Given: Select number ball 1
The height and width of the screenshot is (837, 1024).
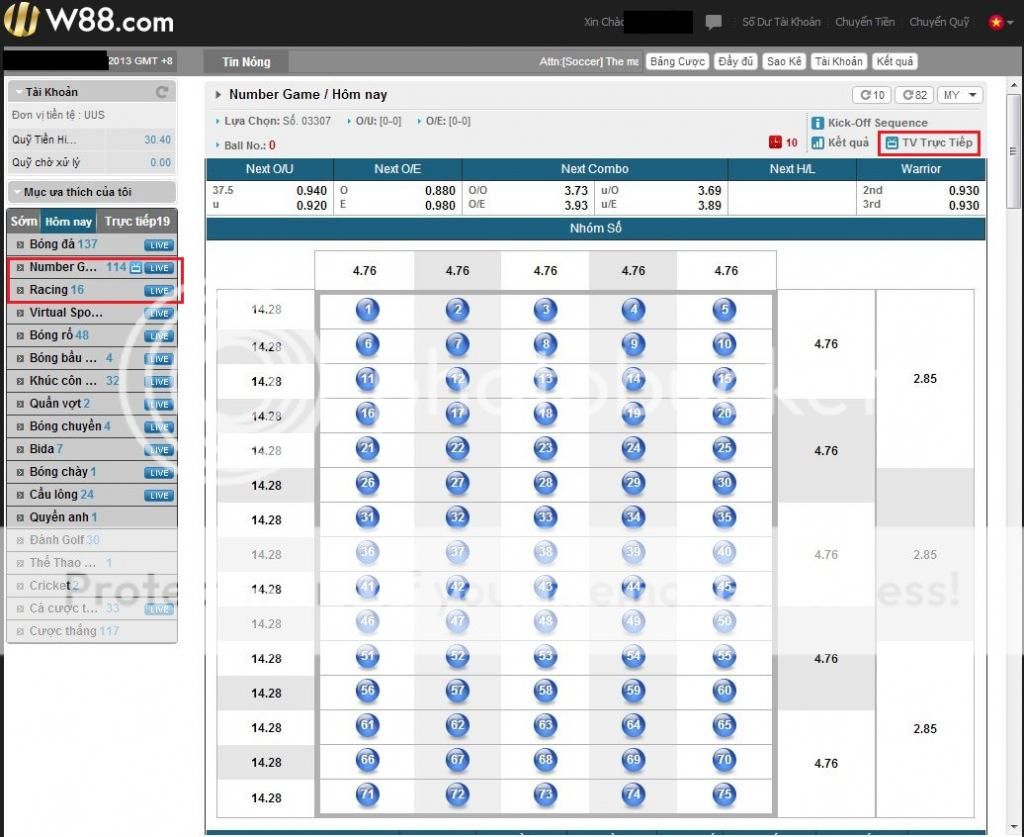Looking at the screenshot, I should tap(368, 310).
